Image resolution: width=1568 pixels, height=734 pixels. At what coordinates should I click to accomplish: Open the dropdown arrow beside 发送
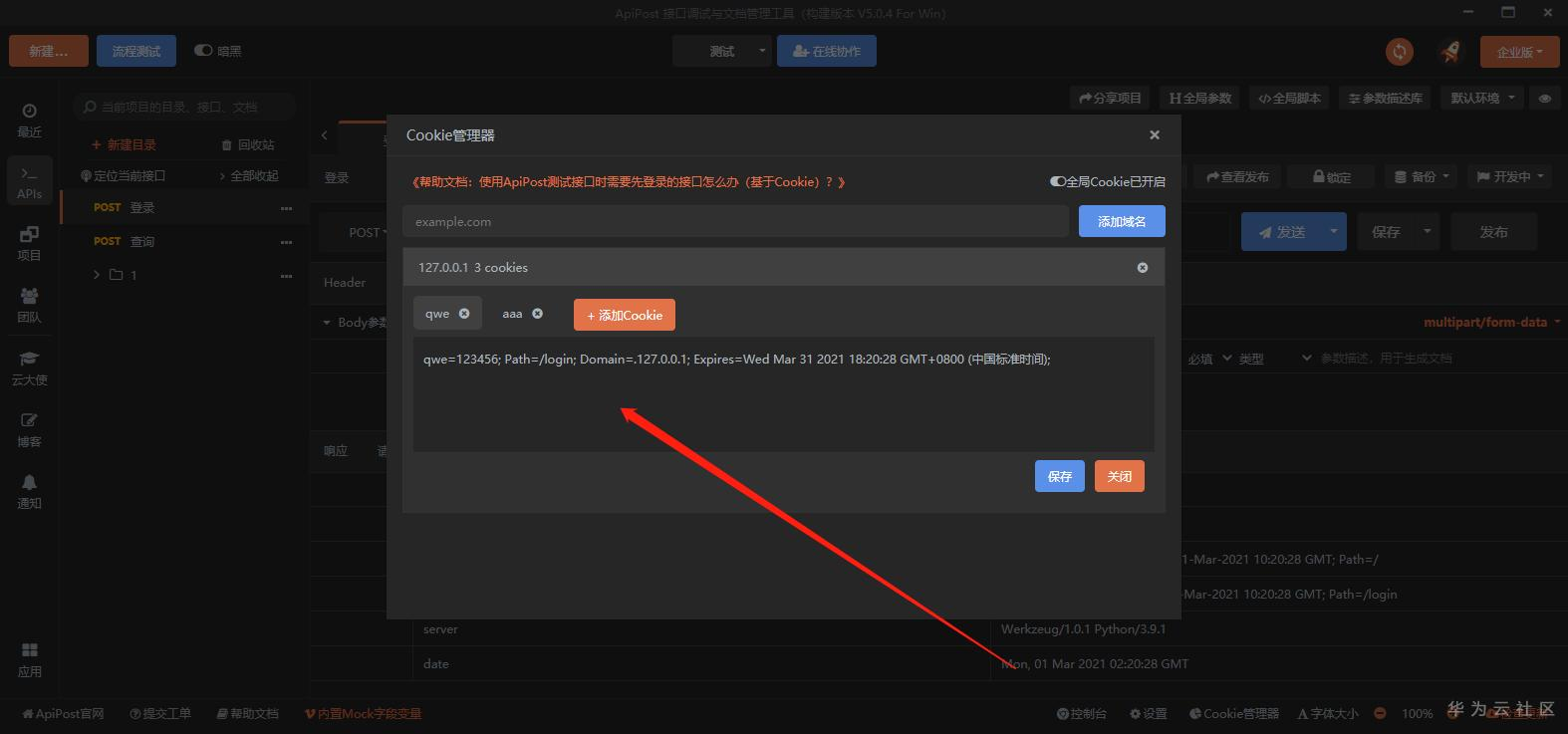pos(1334,231)
